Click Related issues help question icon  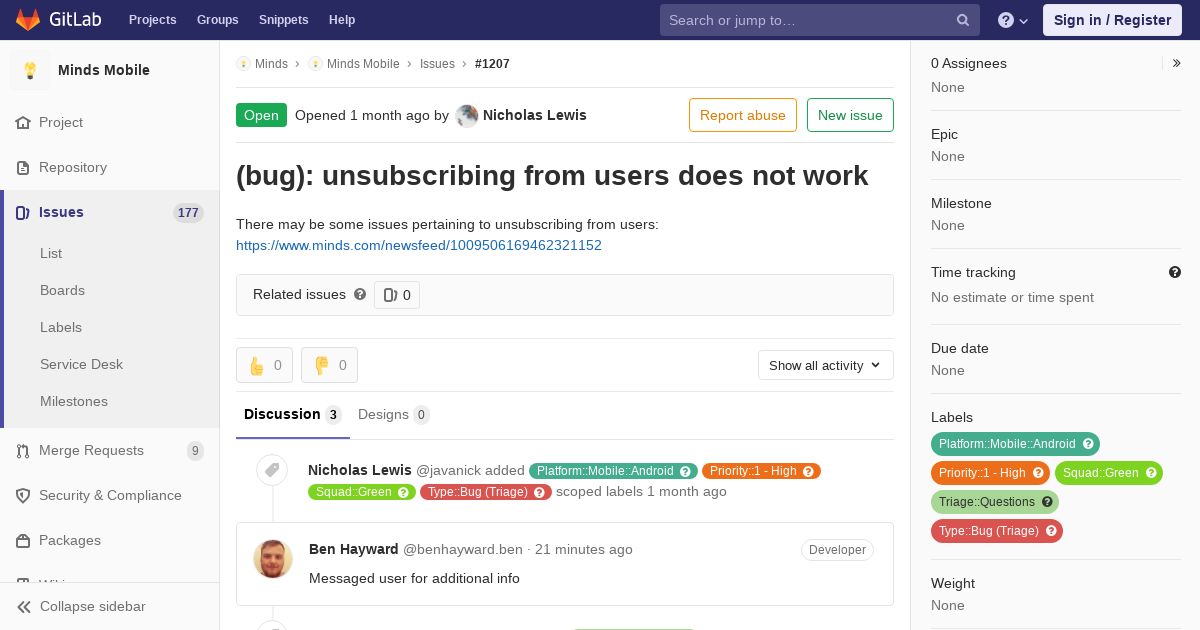360,294
